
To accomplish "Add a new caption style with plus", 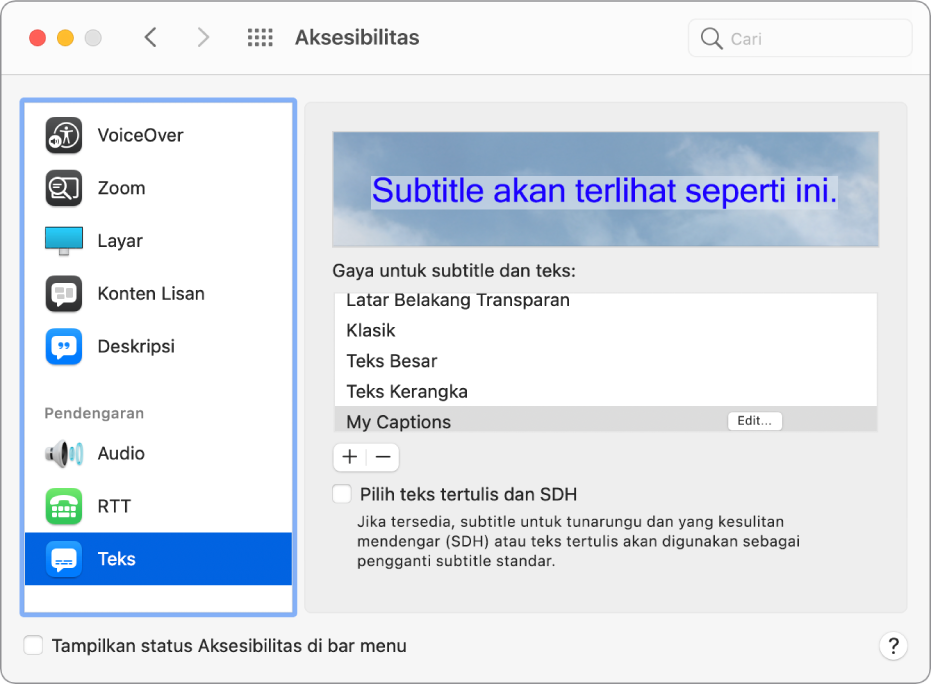I will 349,457.
